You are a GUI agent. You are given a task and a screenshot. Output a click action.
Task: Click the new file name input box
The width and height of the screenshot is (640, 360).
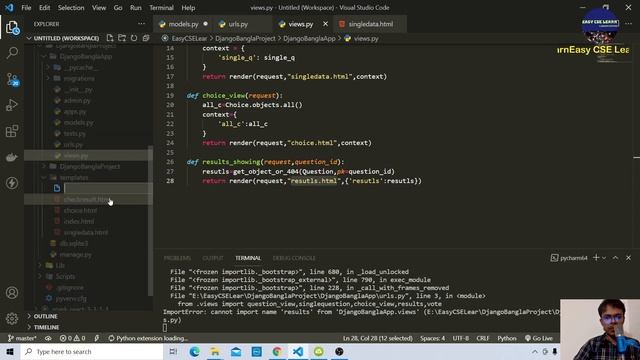click(107, 188)
